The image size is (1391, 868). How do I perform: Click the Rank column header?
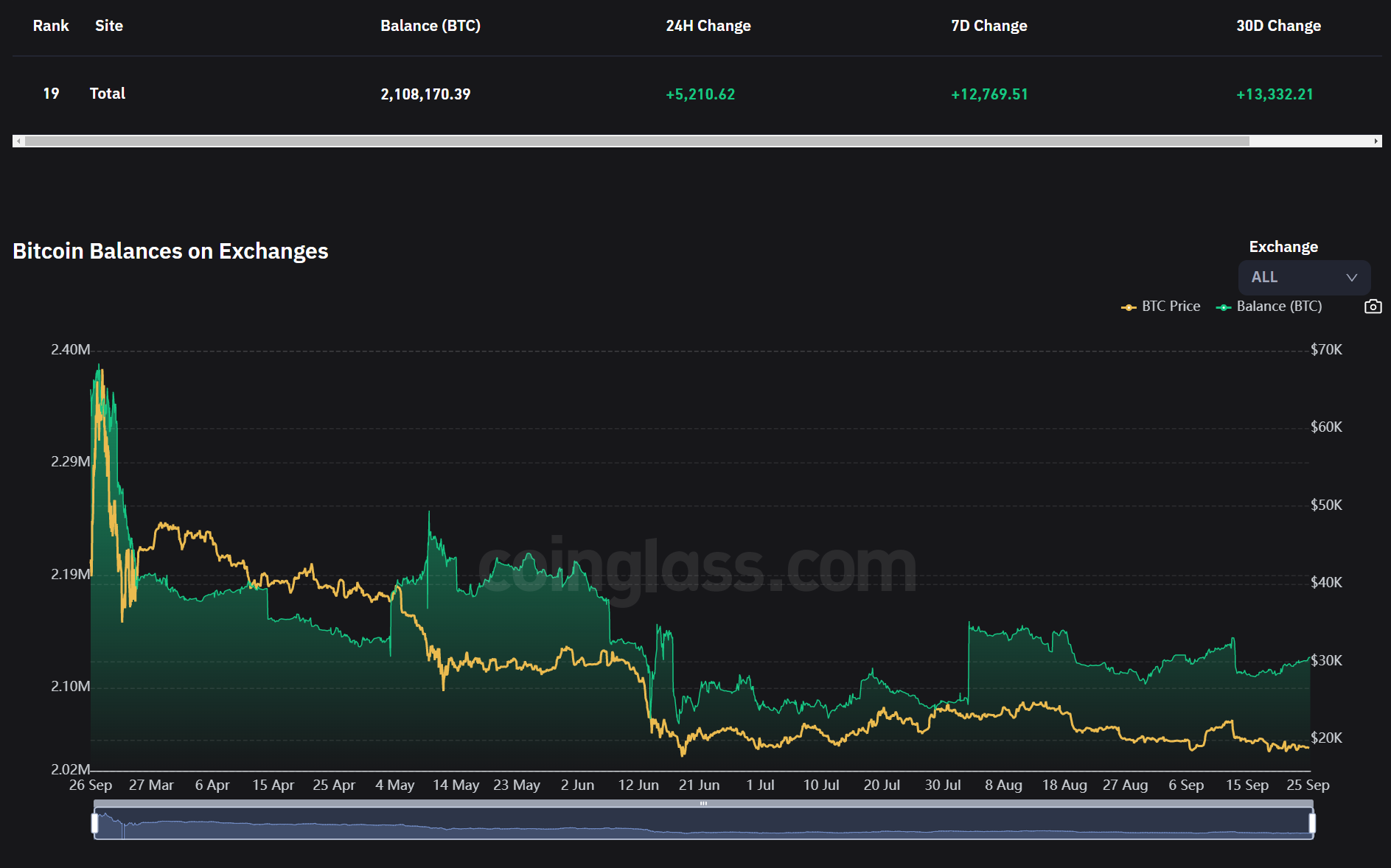tap(50, 25)
